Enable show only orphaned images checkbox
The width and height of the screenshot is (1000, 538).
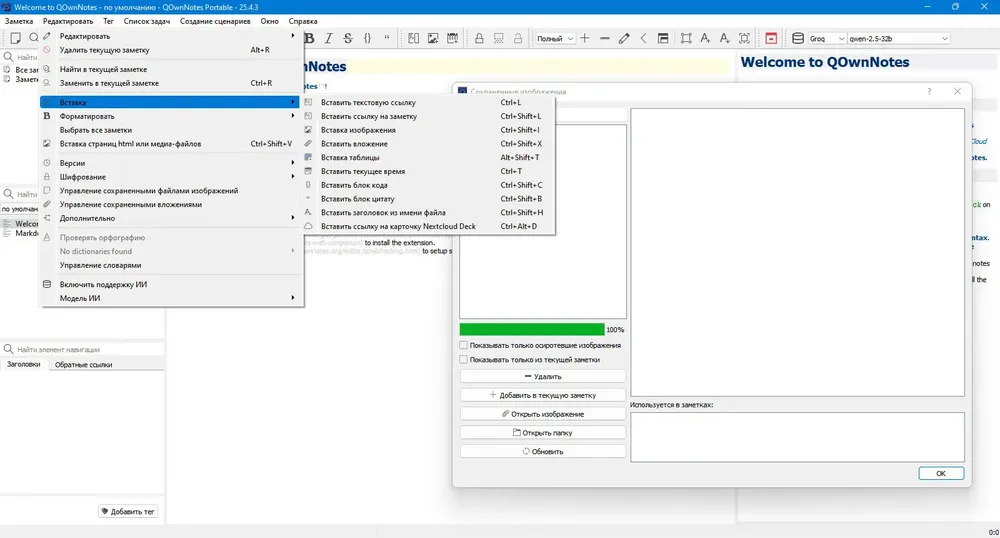[x=464, y=345]
